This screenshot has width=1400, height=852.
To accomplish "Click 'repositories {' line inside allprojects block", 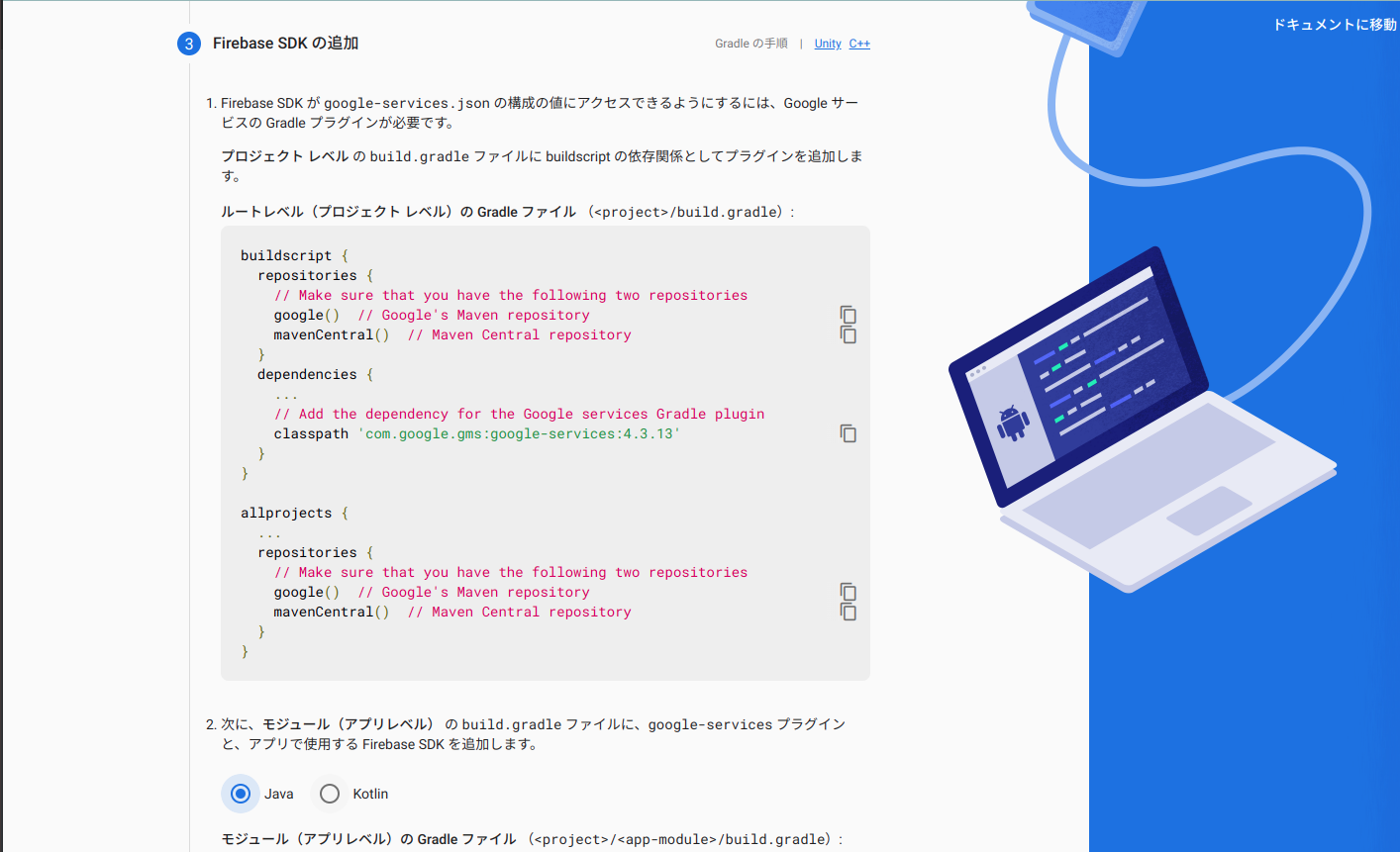I will [315, 552].
